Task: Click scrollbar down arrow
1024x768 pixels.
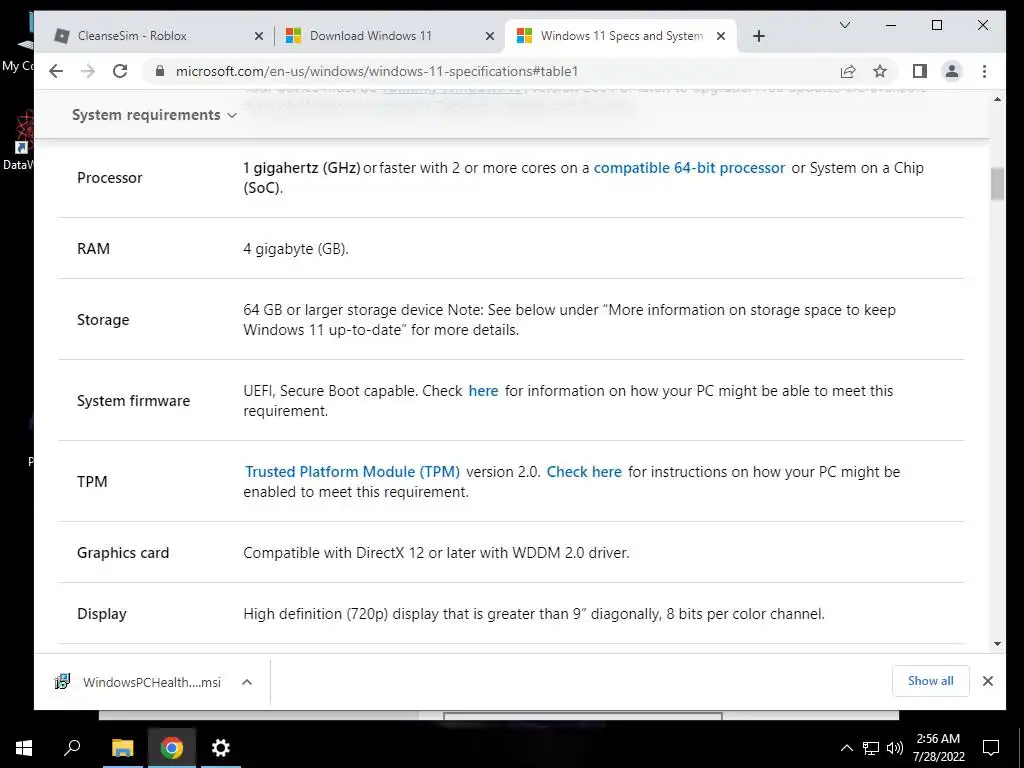Action: (997, 644)
